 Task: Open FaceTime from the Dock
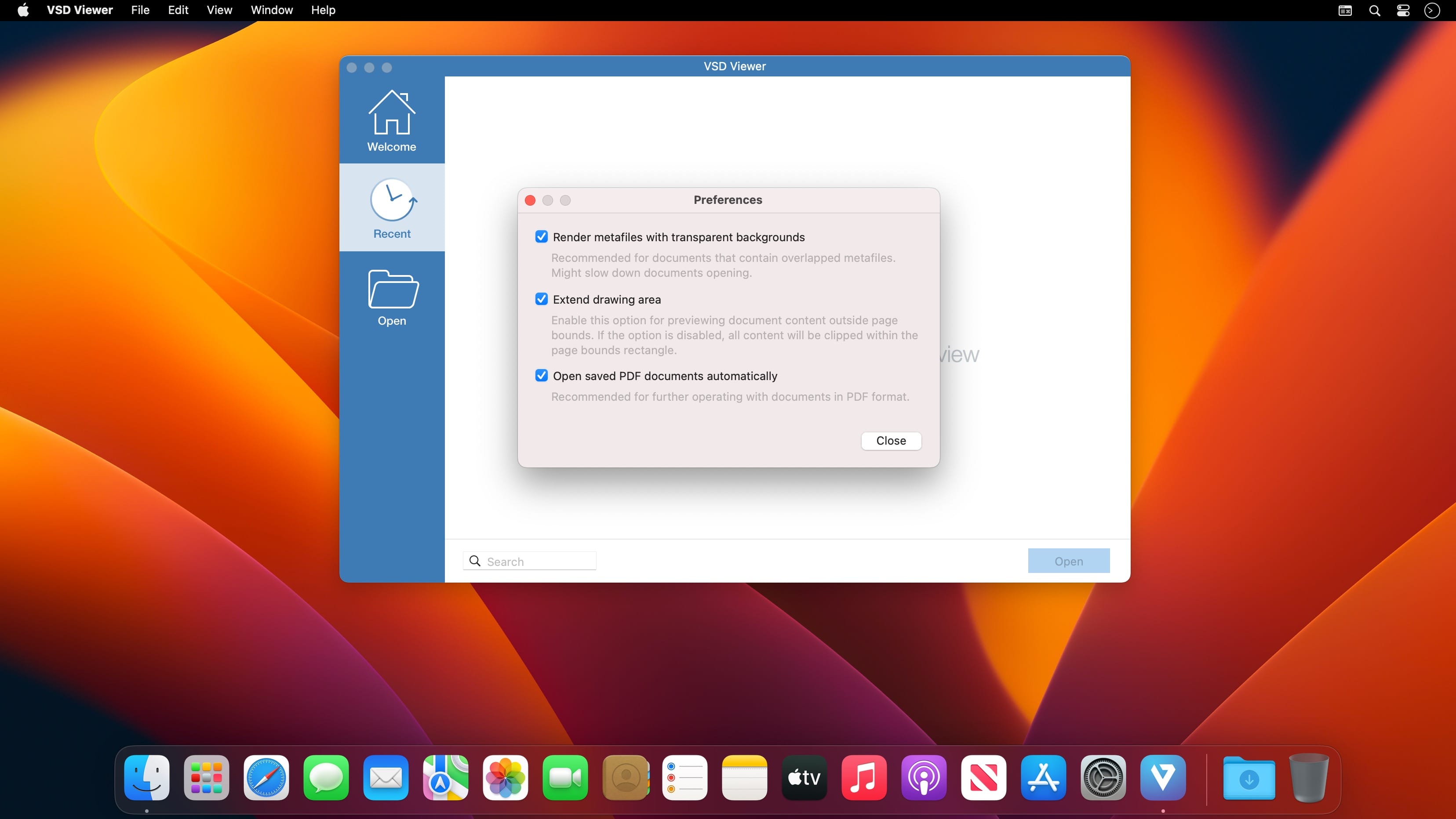(x=565, y=778)
